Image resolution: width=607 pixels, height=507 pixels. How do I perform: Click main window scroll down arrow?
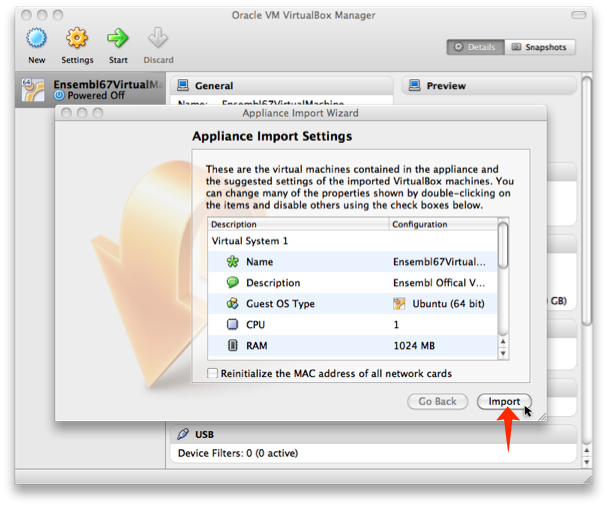(587, 462)
